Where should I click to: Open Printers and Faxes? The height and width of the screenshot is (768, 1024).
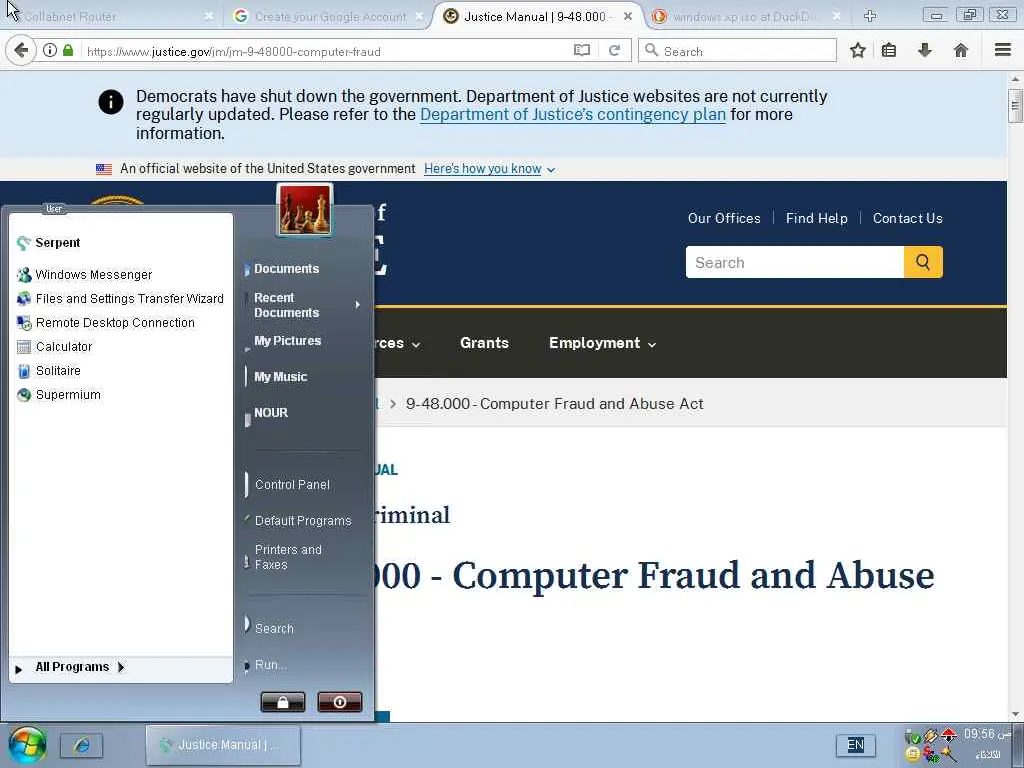click(288, 557)
